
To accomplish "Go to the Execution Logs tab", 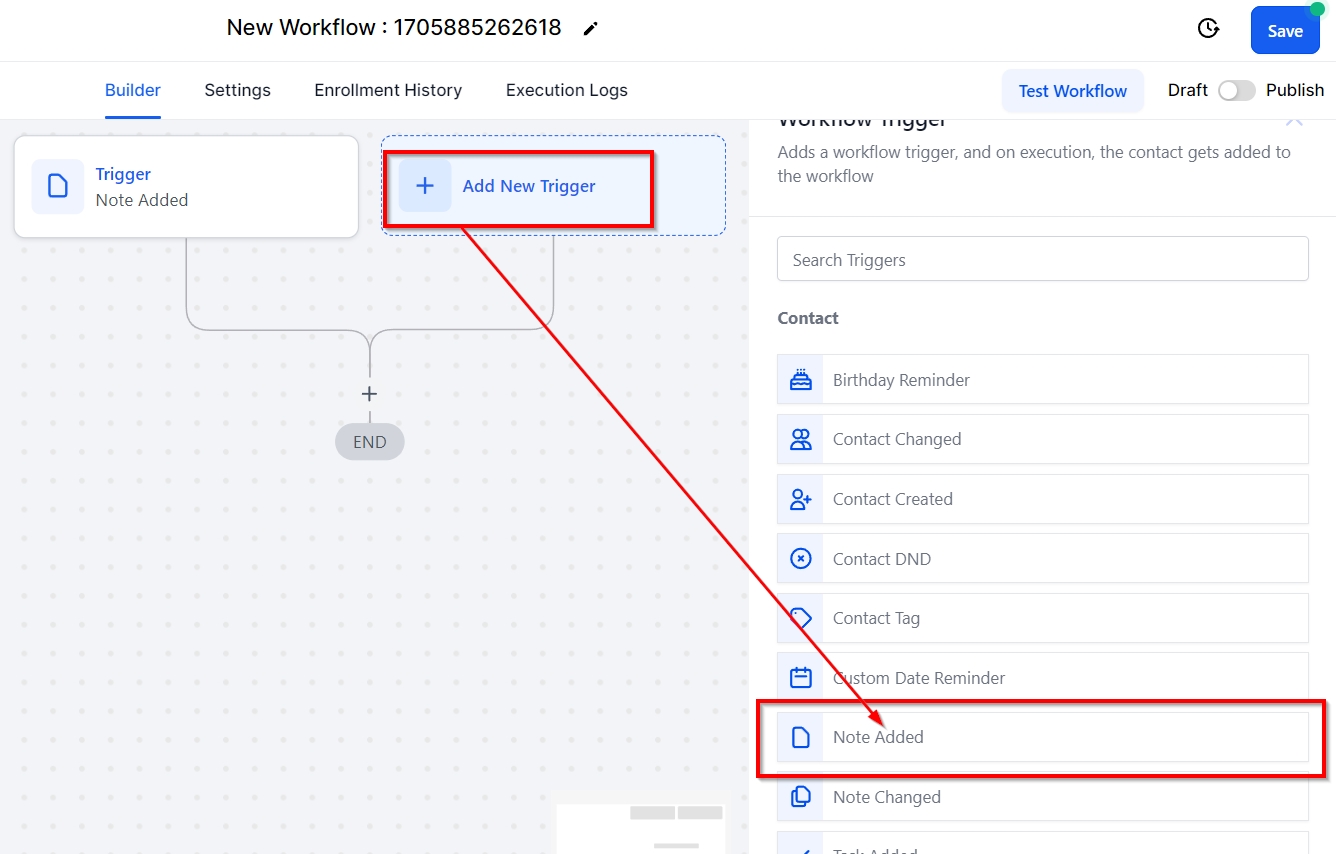I will 566,90.
